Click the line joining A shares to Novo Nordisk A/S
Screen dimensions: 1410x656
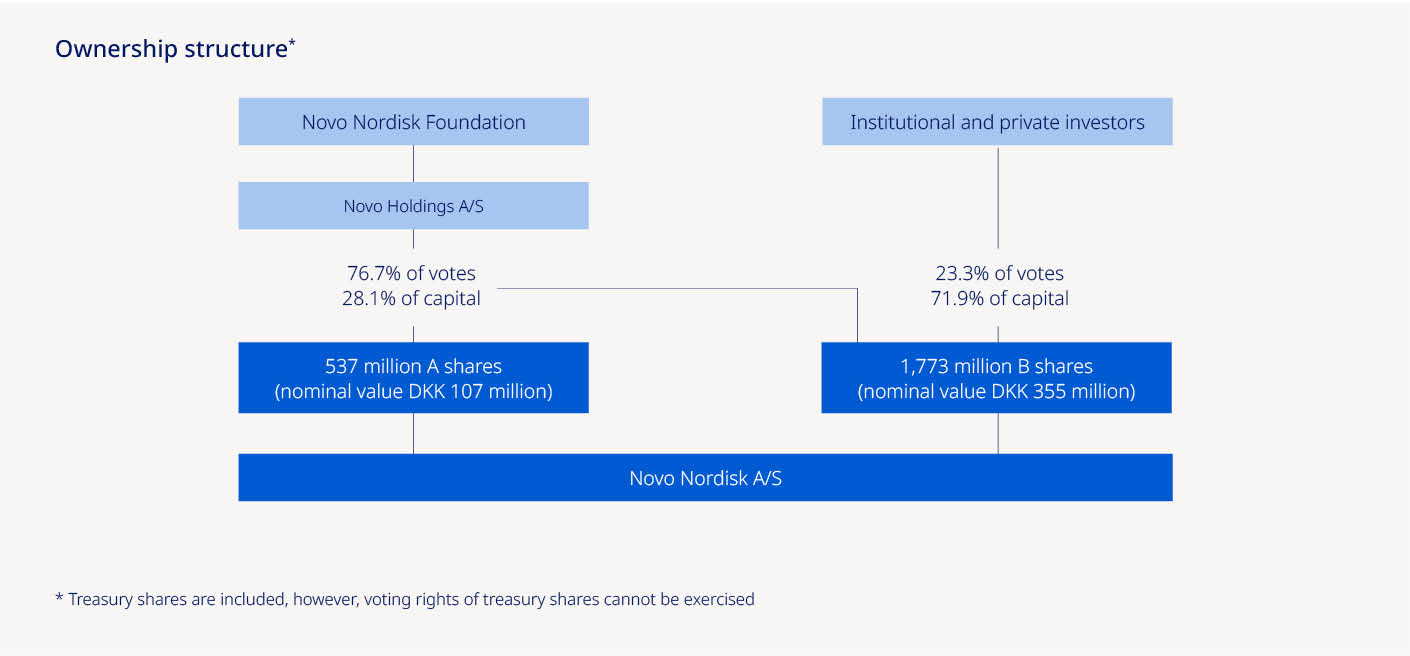413,433
